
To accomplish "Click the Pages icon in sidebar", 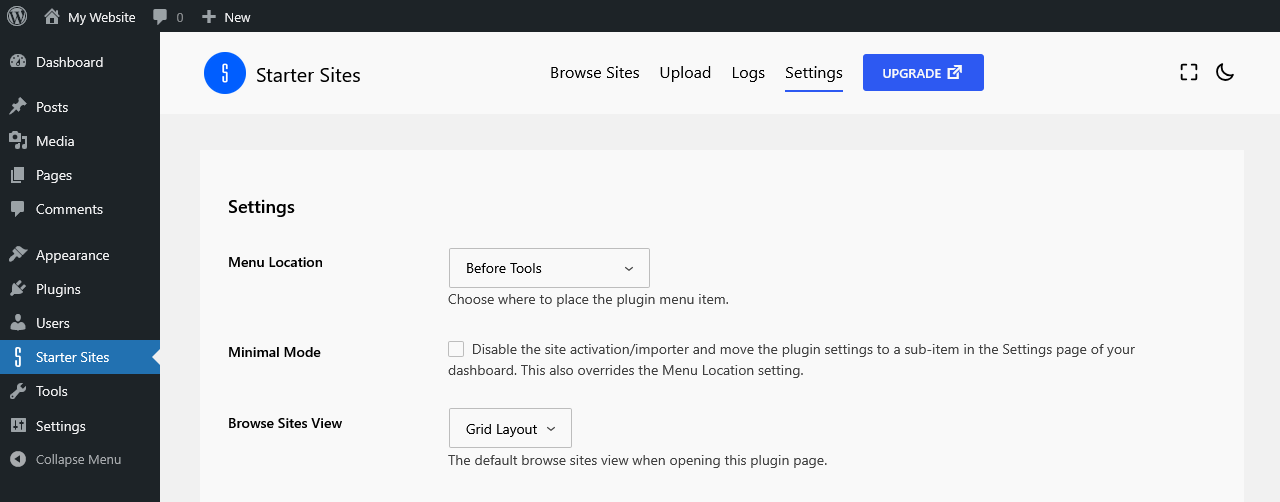I will pos(18,175).
